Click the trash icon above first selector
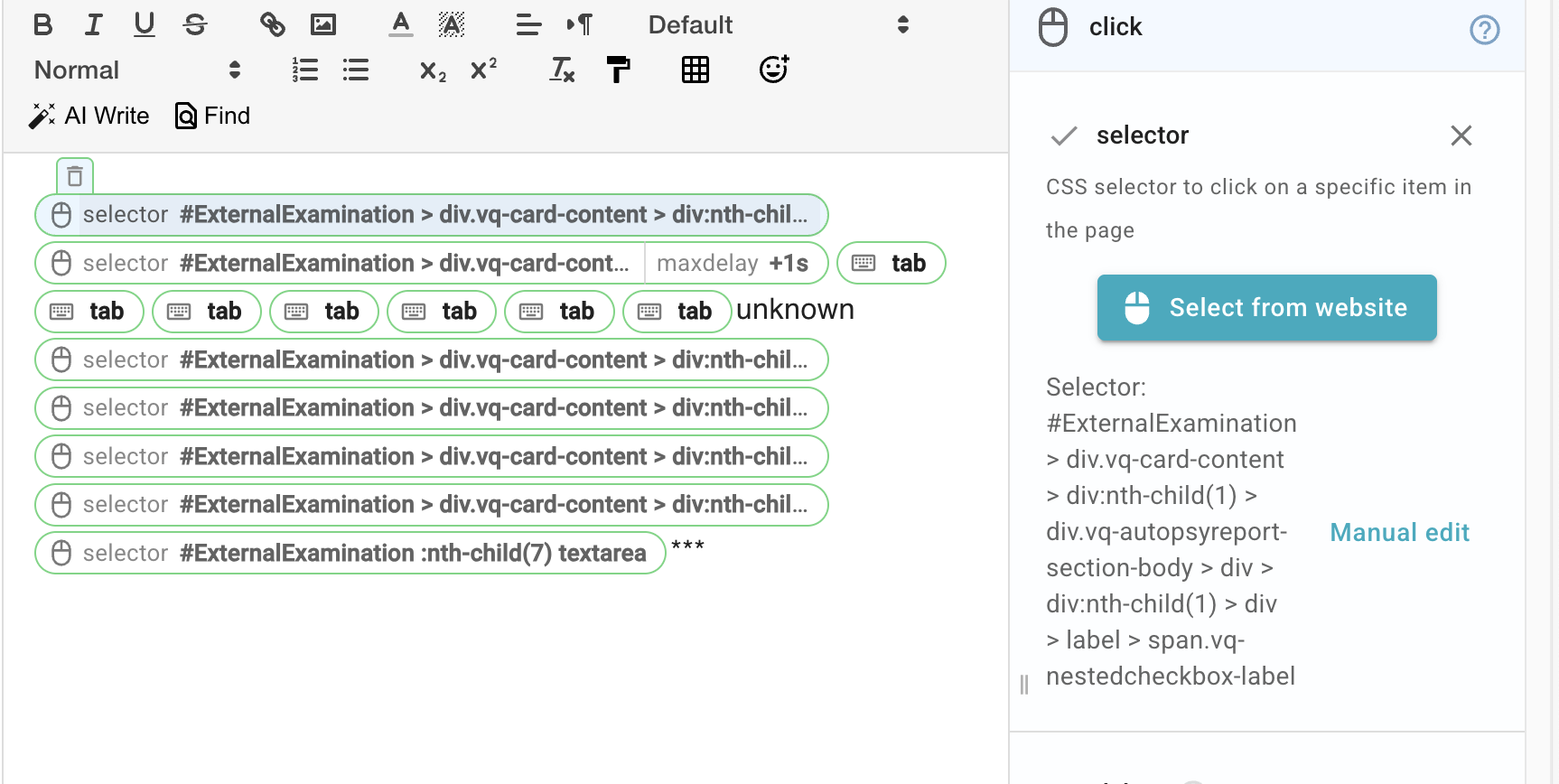 (x=75, y=176)
